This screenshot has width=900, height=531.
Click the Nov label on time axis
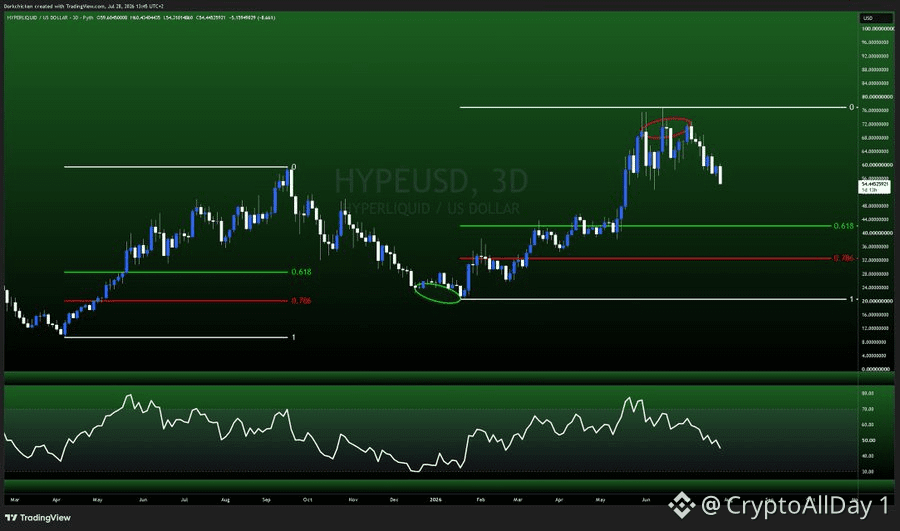click(353, 500)
